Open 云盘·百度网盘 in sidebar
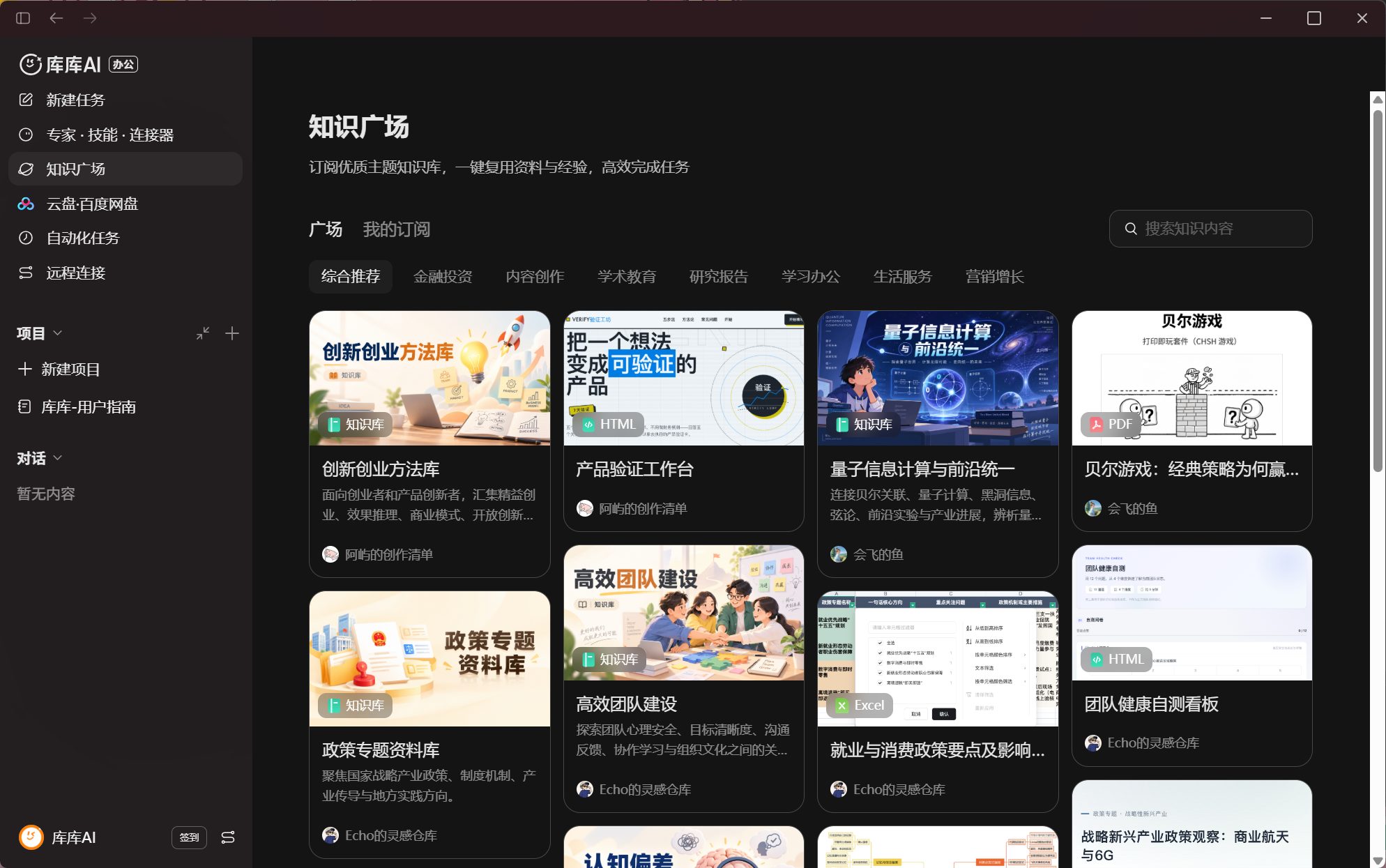Image resolution: width=1386 pixels, height=868 pixels. click(x=125, y=204)
